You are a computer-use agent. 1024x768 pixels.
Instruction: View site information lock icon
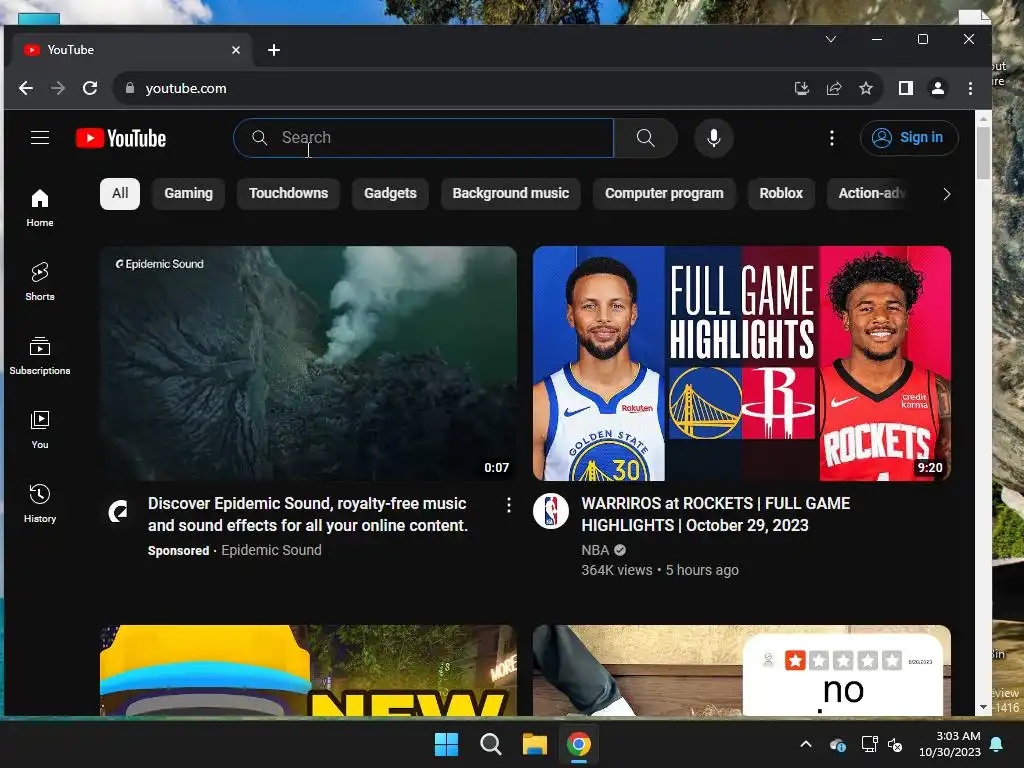pos(130,88)
